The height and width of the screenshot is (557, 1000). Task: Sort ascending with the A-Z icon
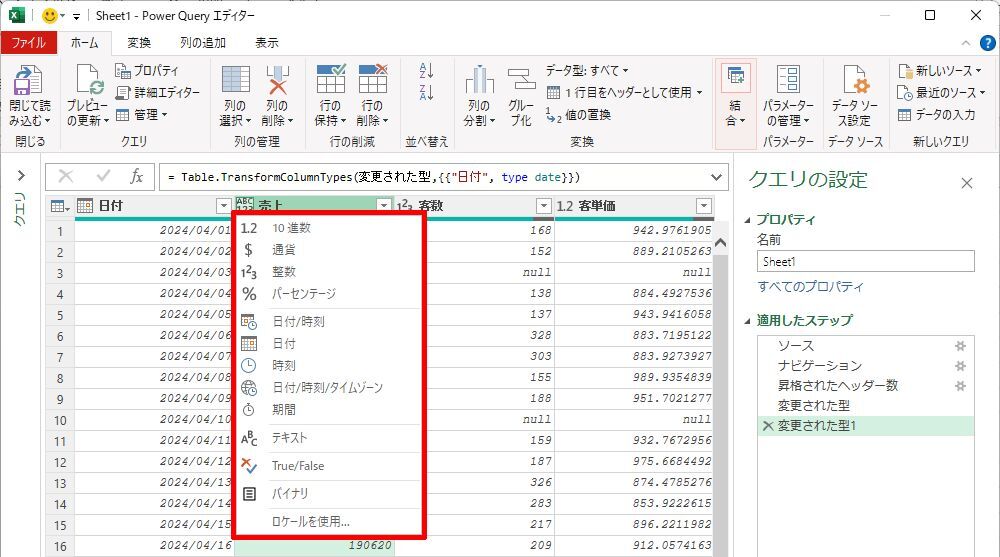(x=427, y=71)
